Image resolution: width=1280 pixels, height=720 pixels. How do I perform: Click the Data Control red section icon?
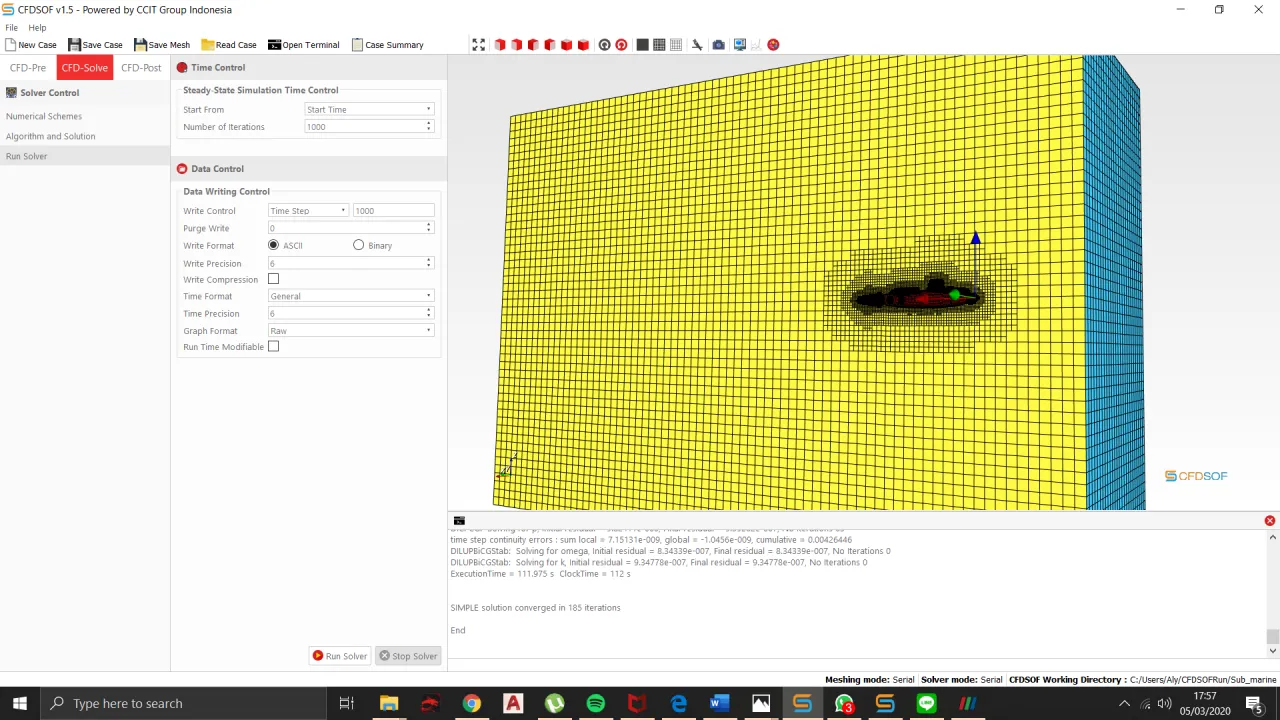click(182, 169)
